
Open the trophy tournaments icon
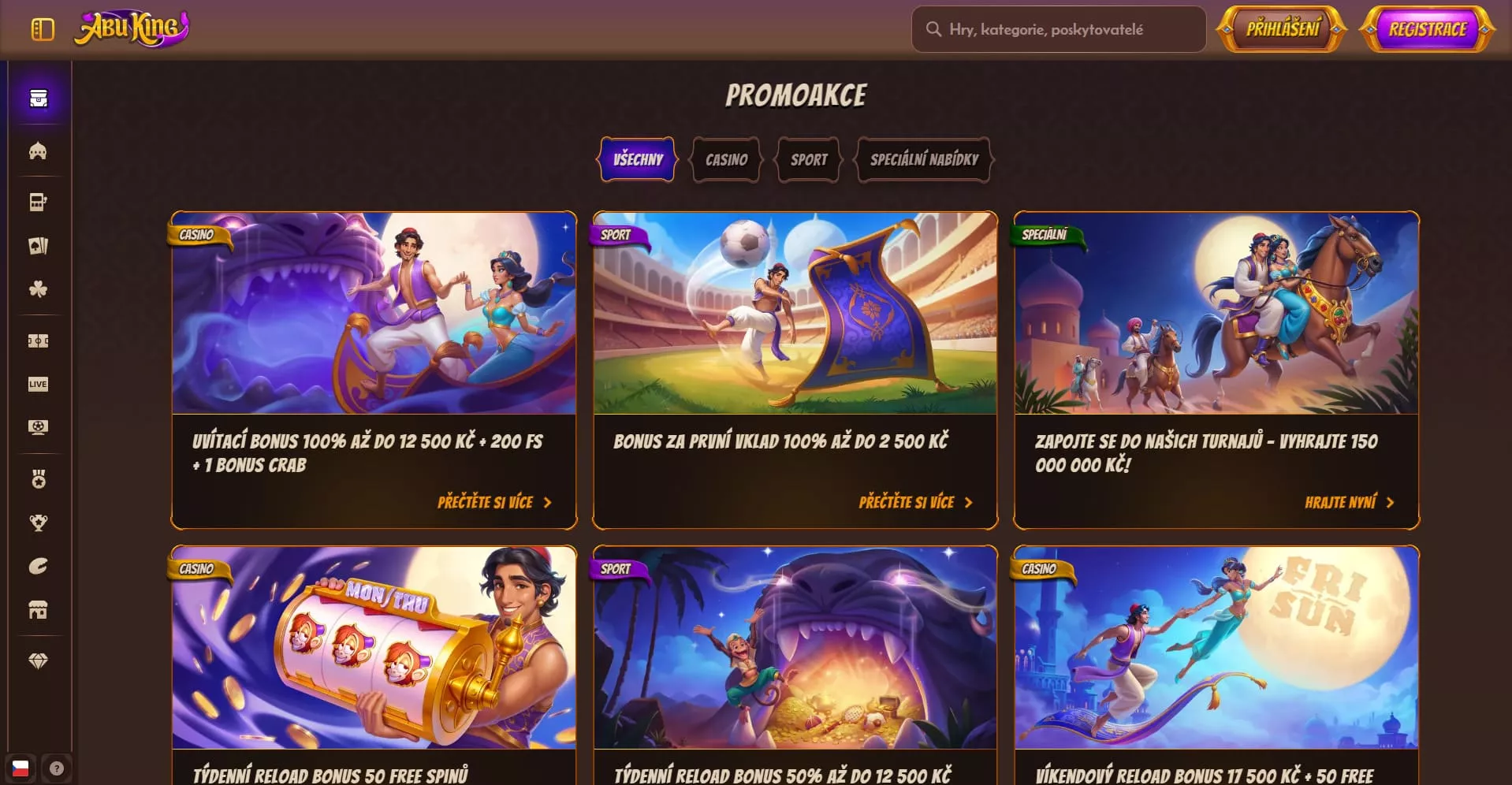click(x=38, y=523)
